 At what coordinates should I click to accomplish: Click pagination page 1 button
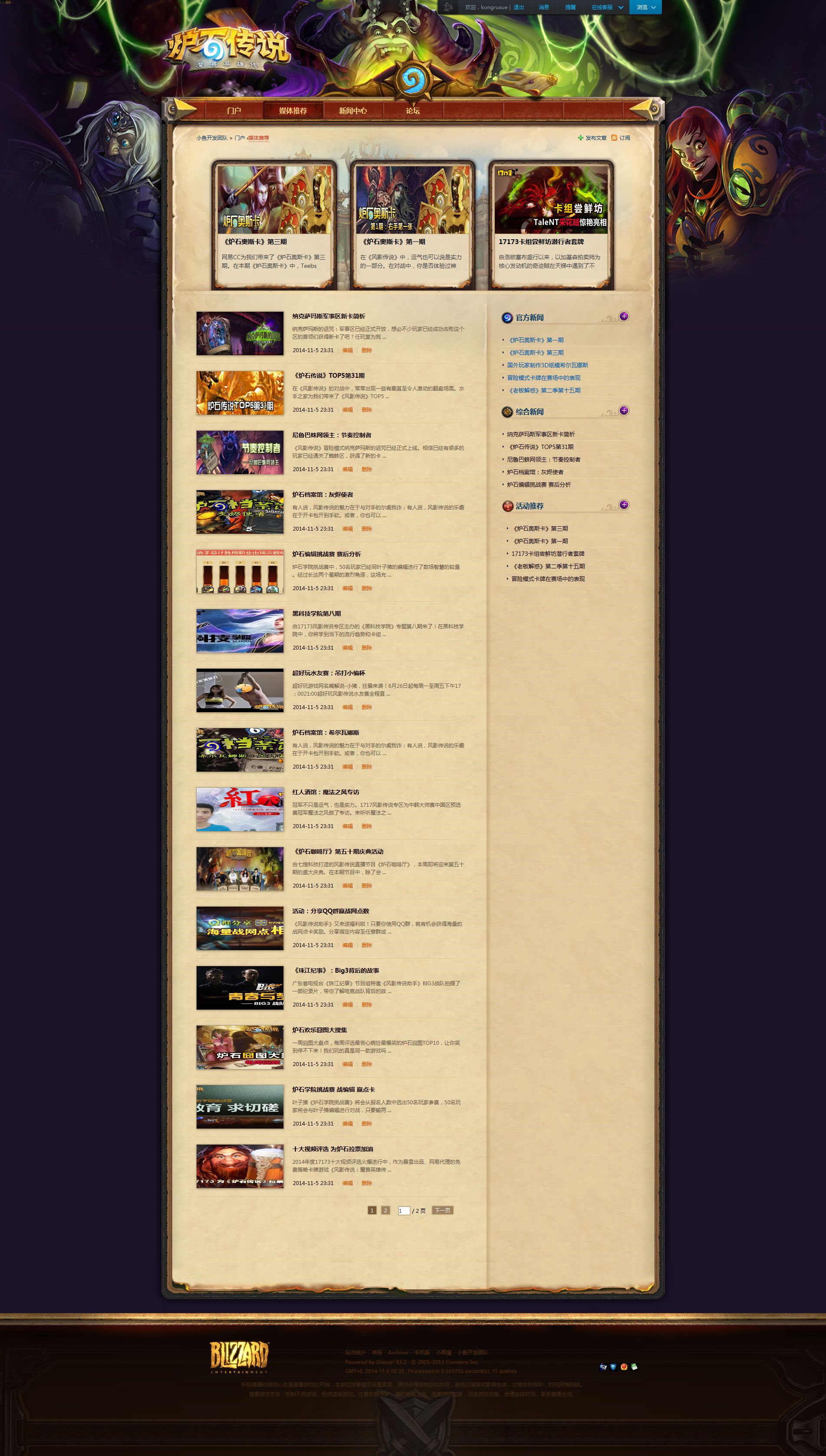pos(372,1210)
